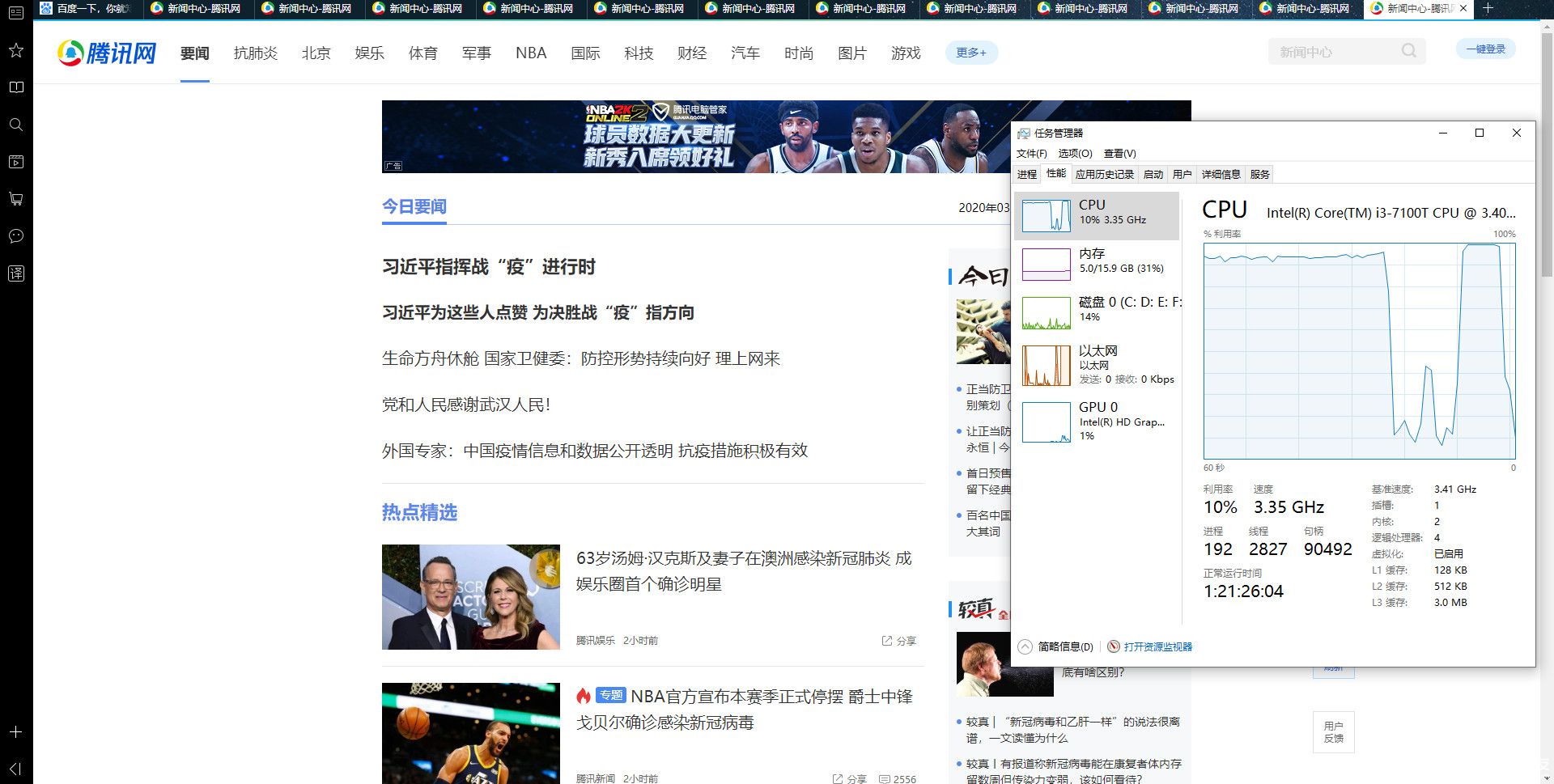Viewport: 1554px width, 784px height.
Task: Select 以太网 in performance list
Action: tap(1097, 365)
